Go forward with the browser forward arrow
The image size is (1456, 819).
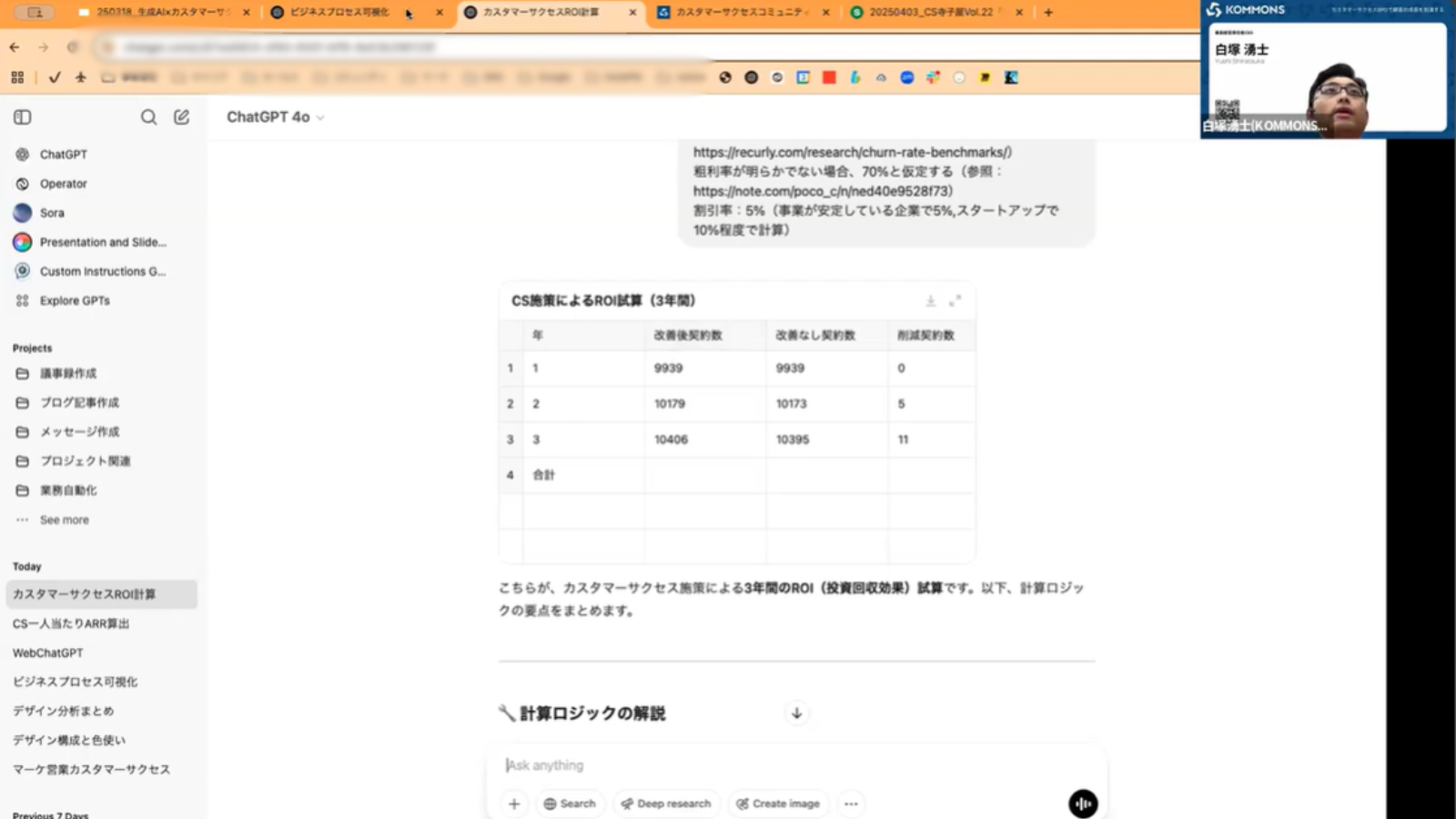click(43, 46)
